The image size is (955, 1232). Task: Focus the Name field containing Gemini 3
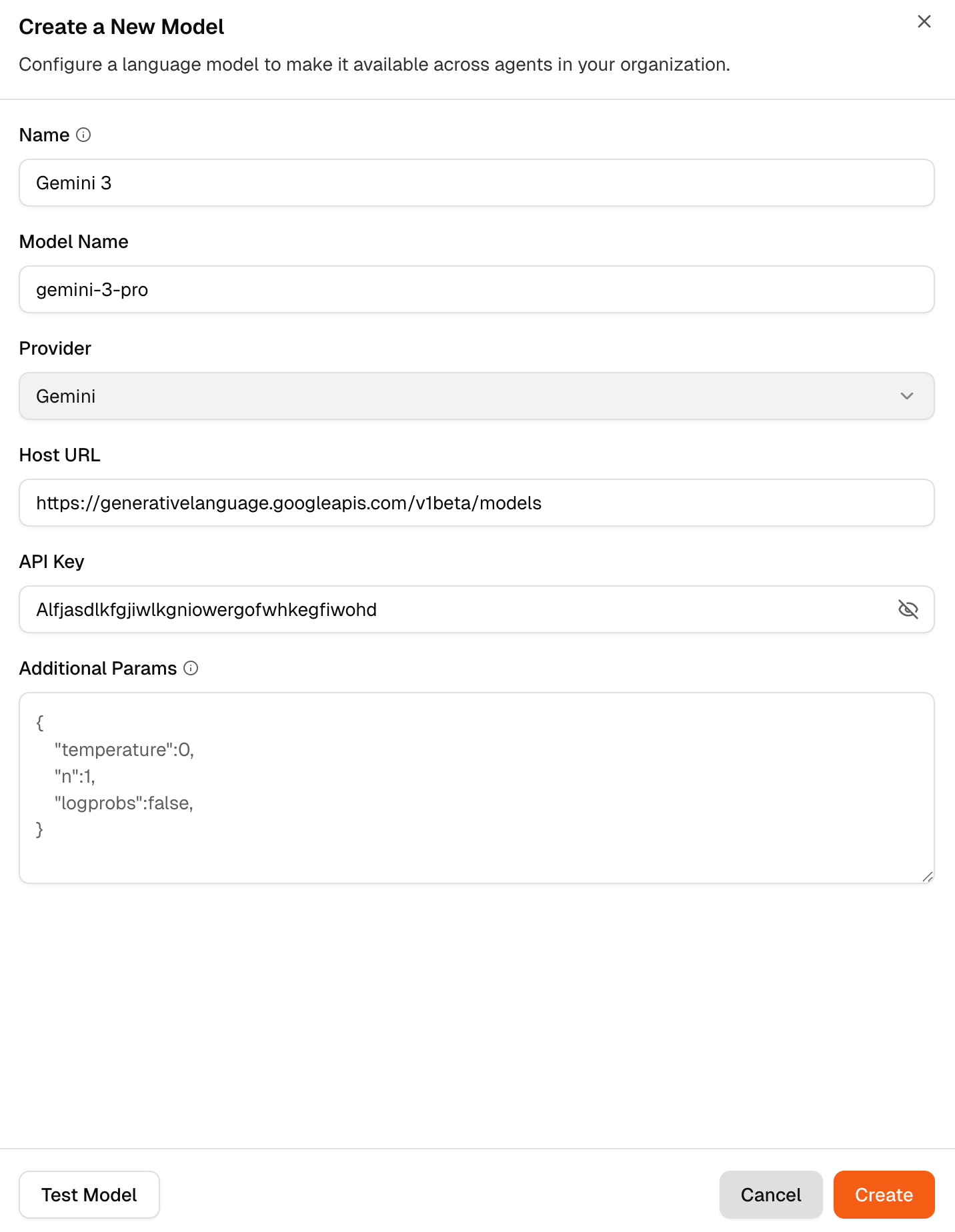point(476,183)
